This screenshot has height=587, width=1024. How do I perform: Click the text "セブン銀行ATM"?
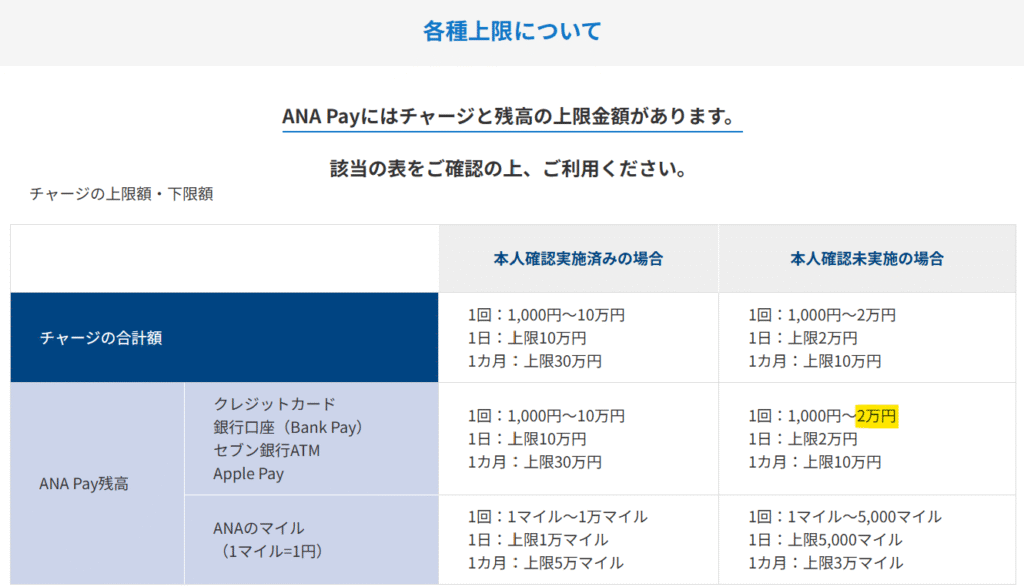(266, 451)
